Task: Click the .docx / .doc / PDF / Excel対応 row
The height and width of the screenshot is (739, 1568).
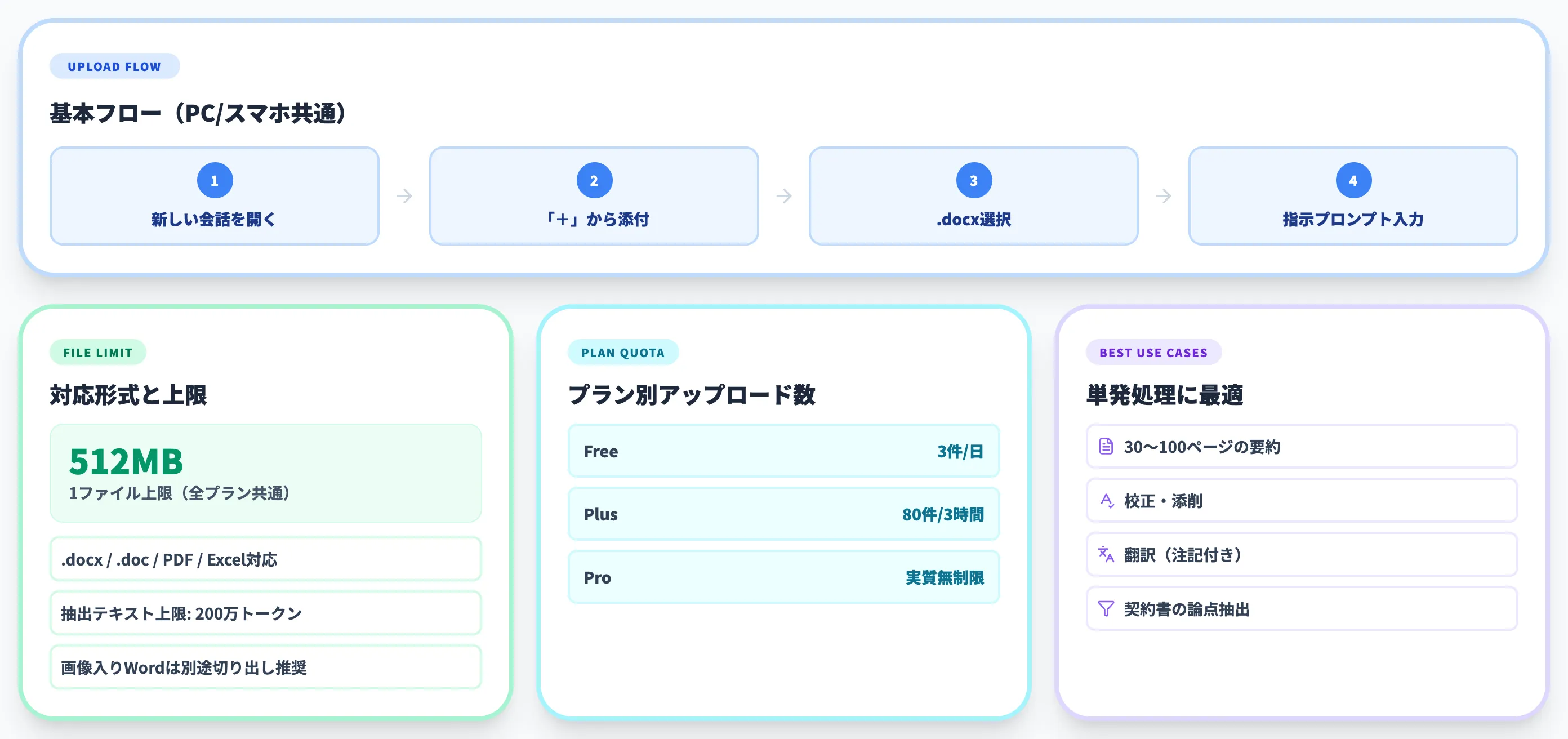Action: (265, 559)
